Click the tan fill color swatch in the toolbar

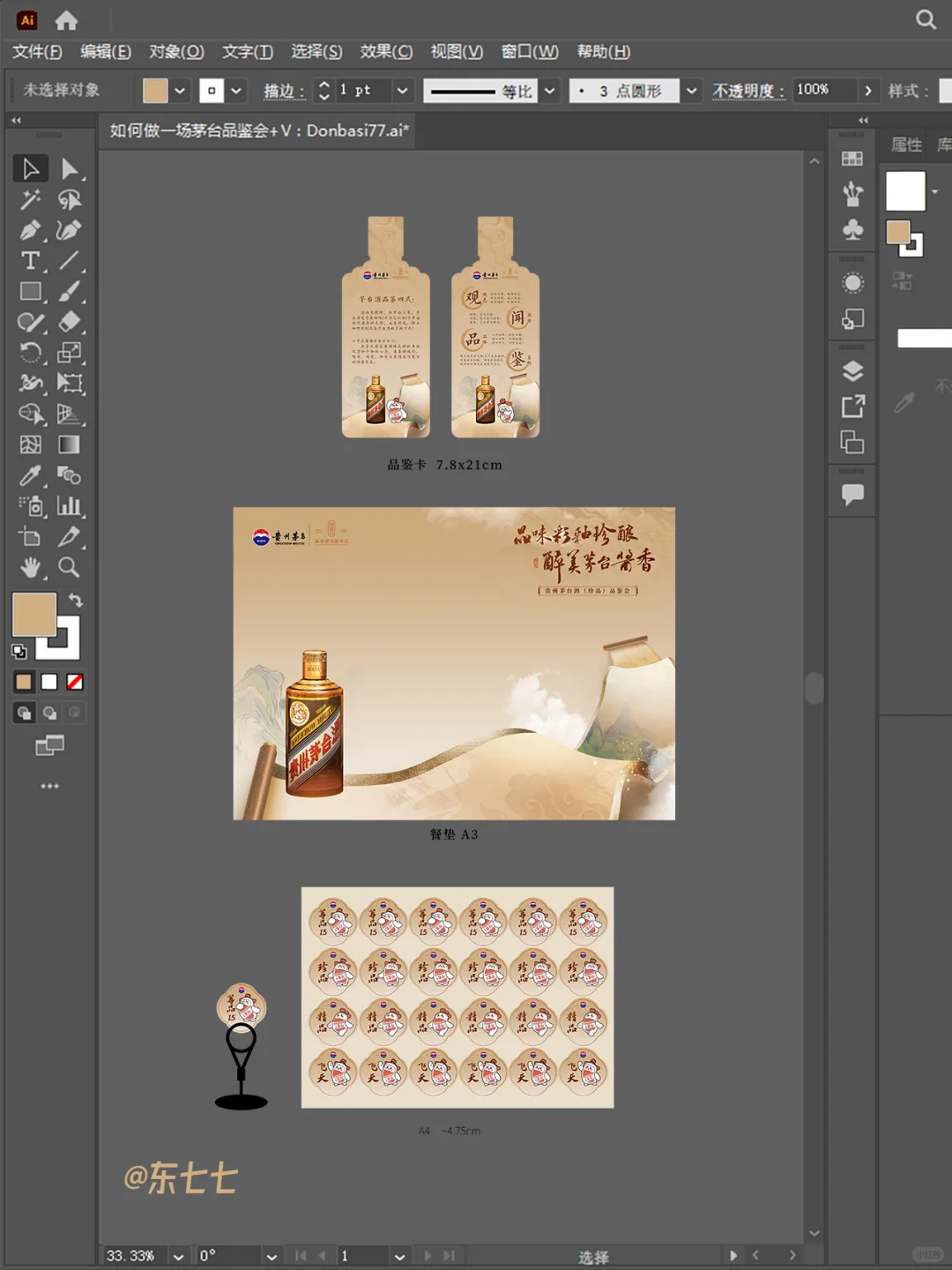(x=23, y=681)
